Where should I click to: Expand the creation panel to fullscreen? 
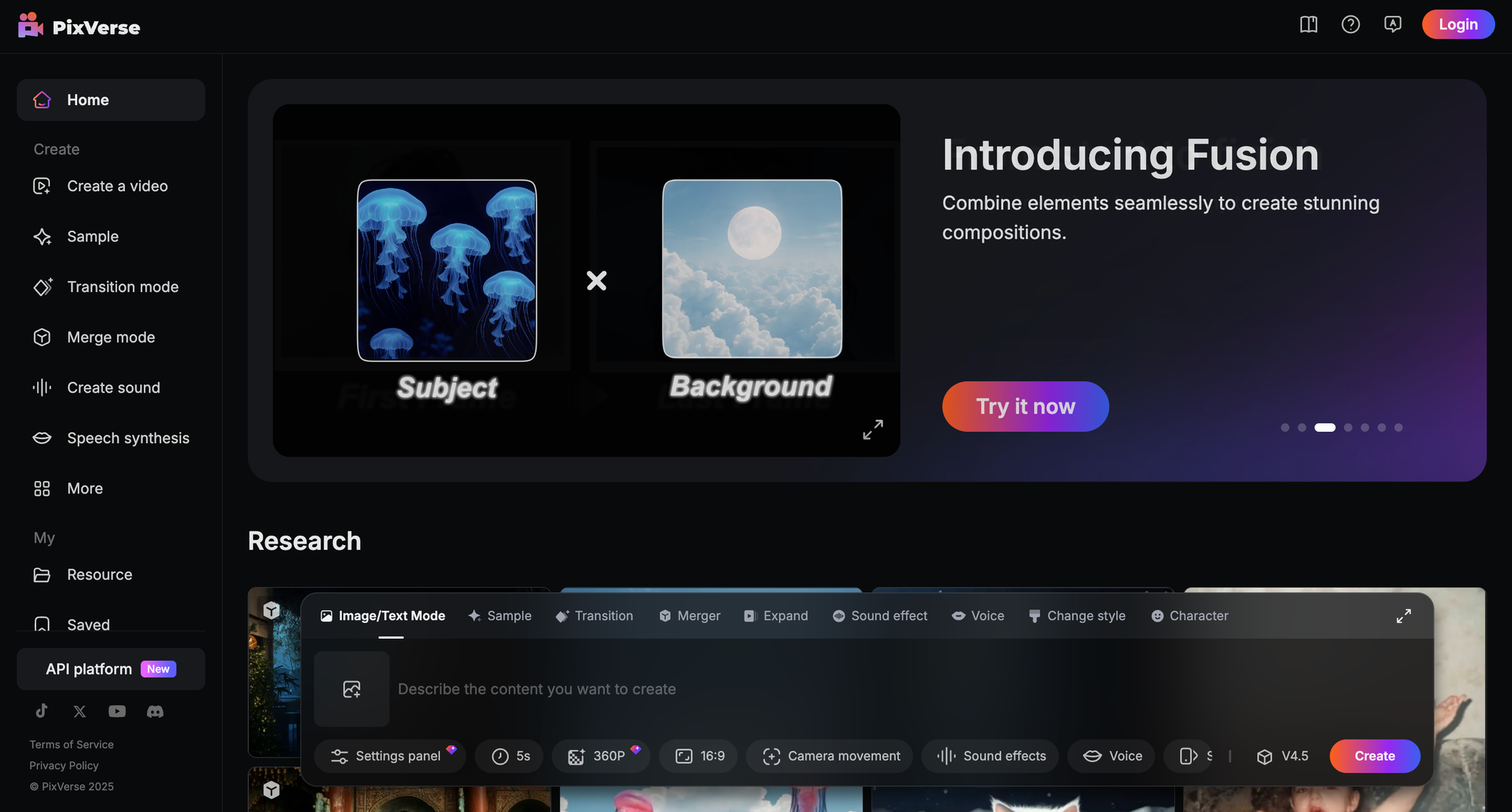point(1404,616)
